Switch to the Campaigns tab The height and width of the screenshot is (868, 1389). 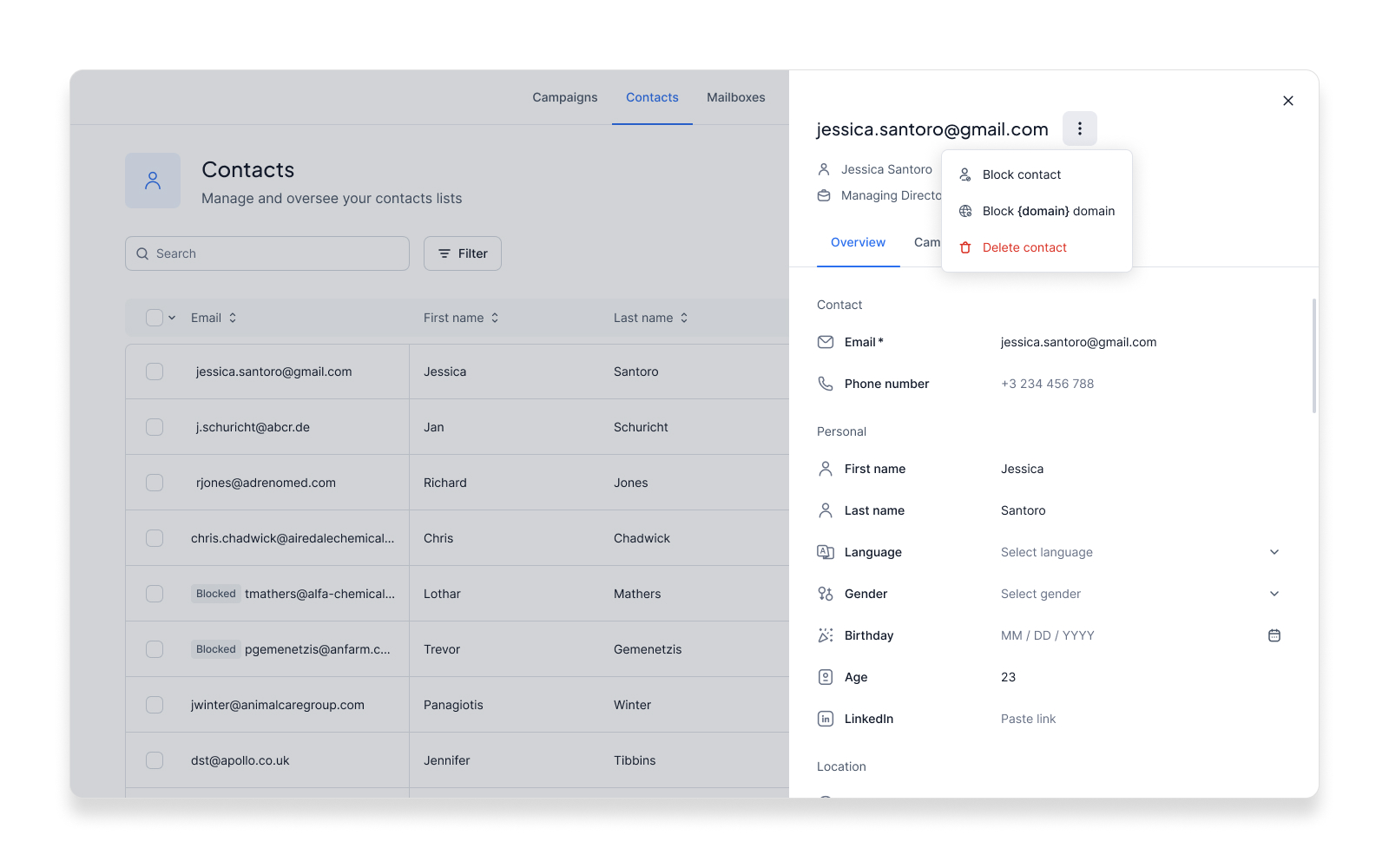click(x=565, y=97)
